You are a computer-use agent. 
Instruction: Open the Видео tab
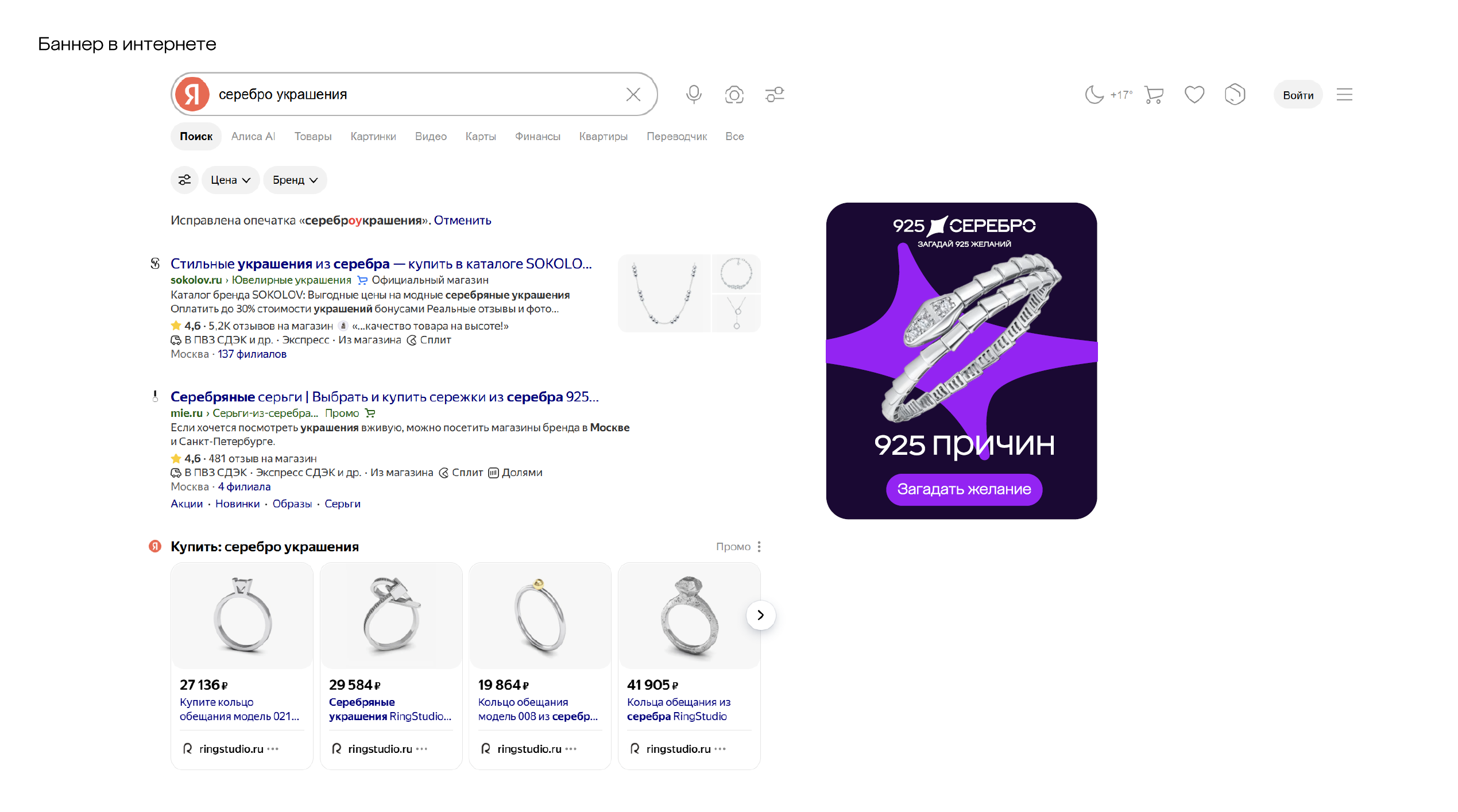coord(431,136)
